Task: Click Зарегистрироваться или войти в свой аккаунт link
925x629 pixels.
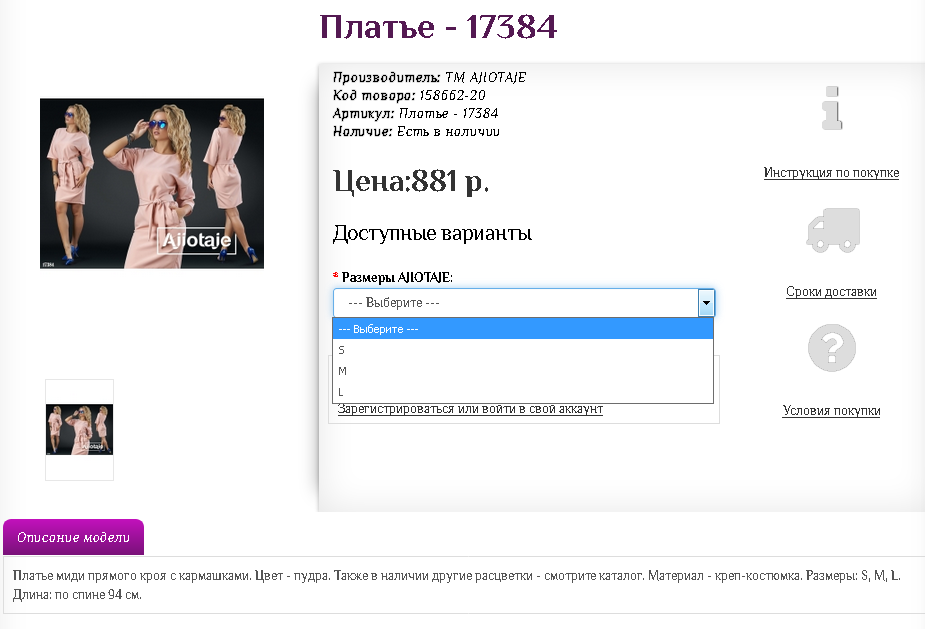Action: (x=470, y=409)
